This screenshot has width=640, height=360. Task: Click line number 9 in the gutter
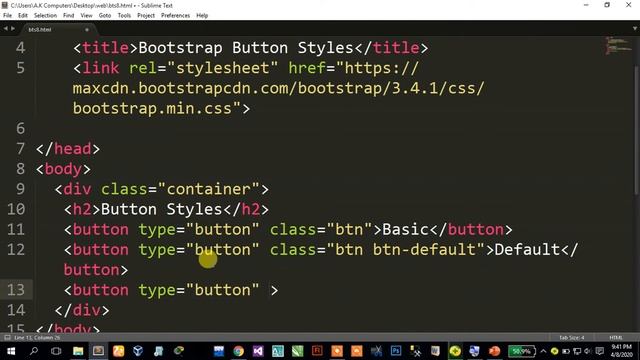click(20, 189)
